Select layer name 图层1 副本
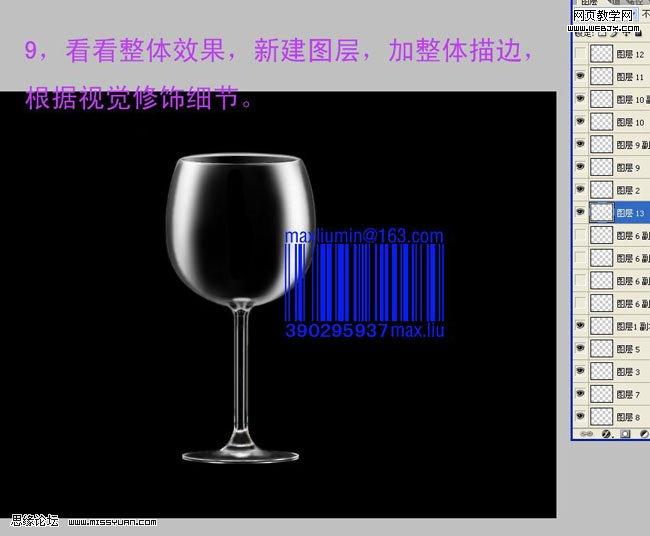This screenshot has width=650, height=536. point(633,326)
